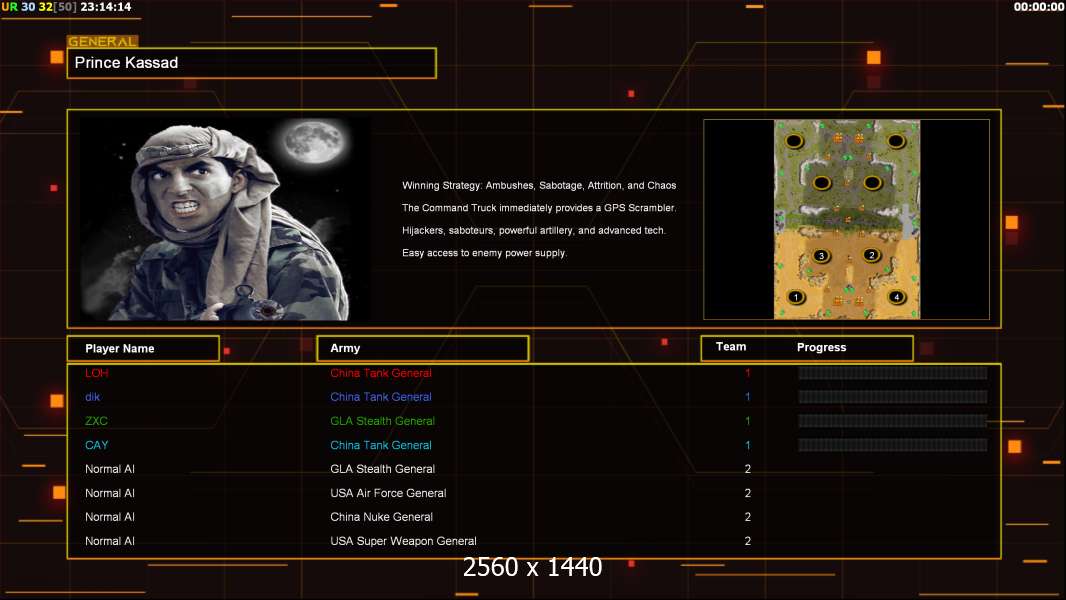Screen dimensions: 1066x600
Task: Select LOH's loading progress bar
Action: click(x=893, y=373)
